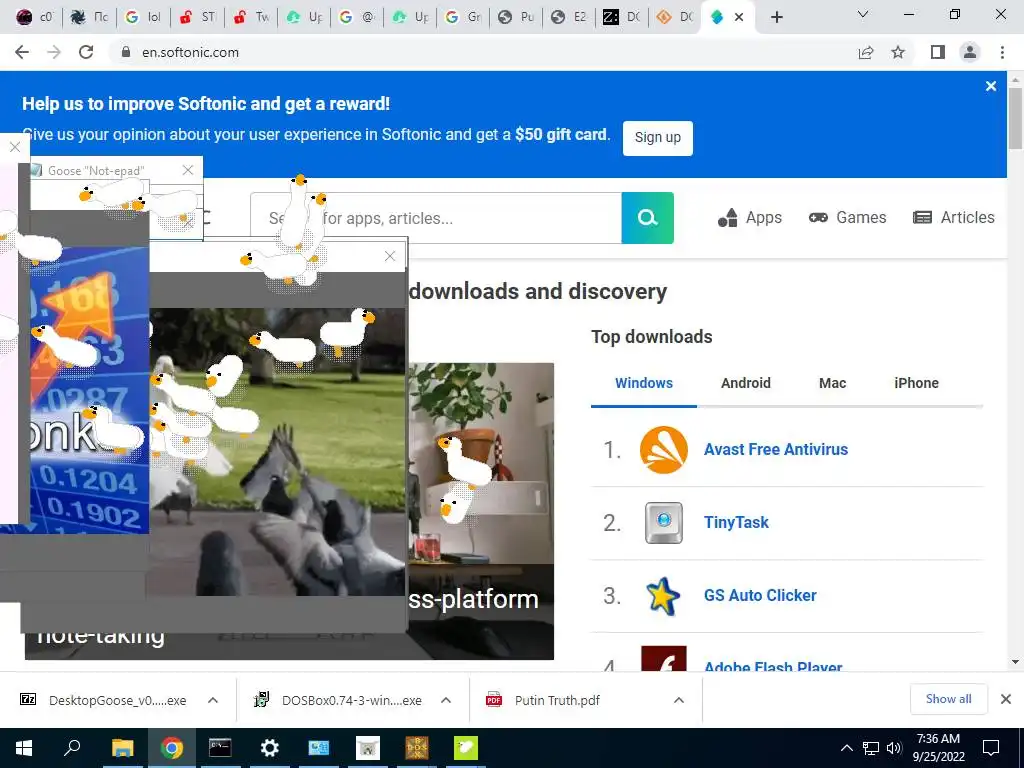Open Command Prompt from taskbar

220,748
